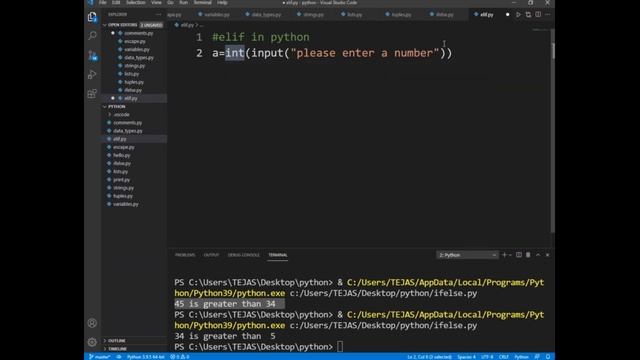Close the terminal panel
640x360 pixels.
pos(548,255)
